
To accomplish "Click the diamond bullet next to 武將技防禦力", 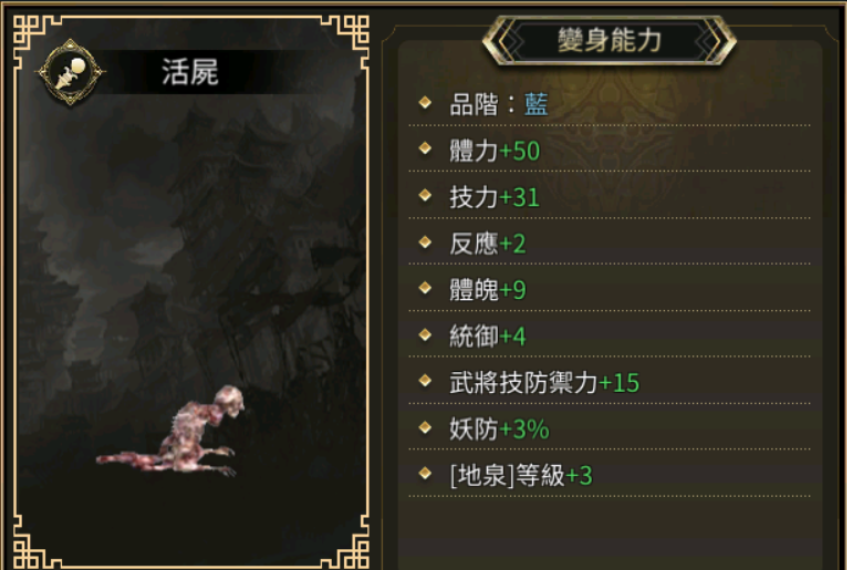I will (425, 380).
